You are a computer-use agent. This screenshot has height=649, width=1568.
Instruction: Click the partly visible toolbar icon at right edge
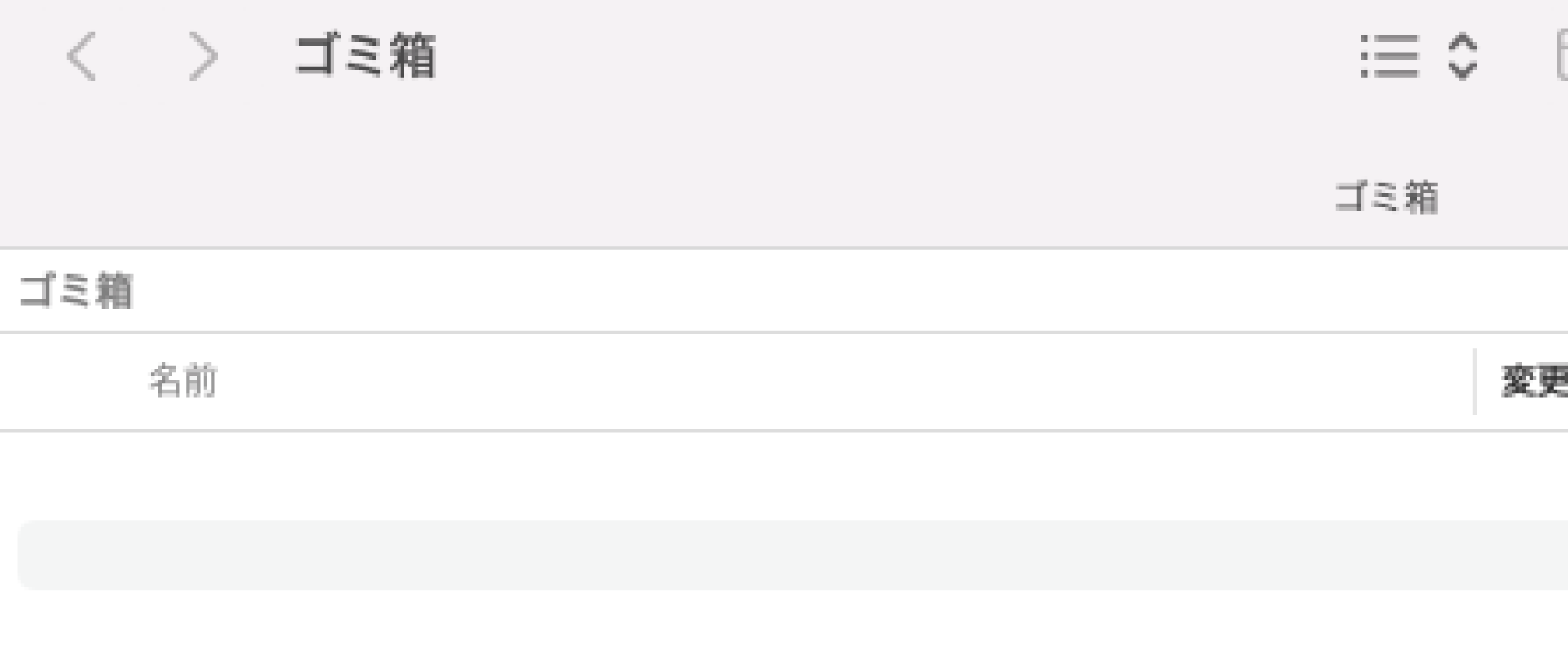click(x=1562, y=56)
